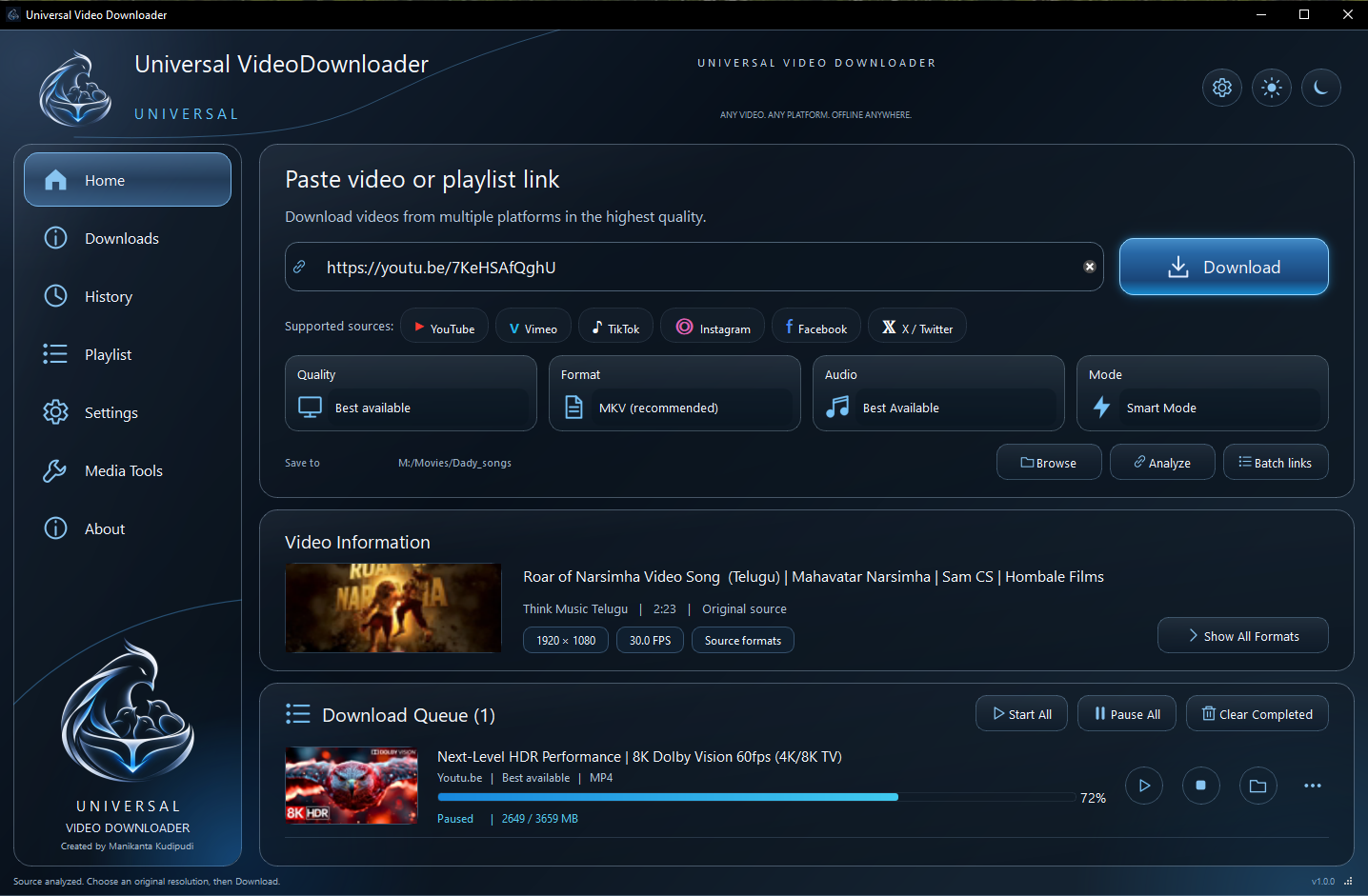Open Batch links
Viewport: 1368px width, 896px height.
[x=1276, y=462]
